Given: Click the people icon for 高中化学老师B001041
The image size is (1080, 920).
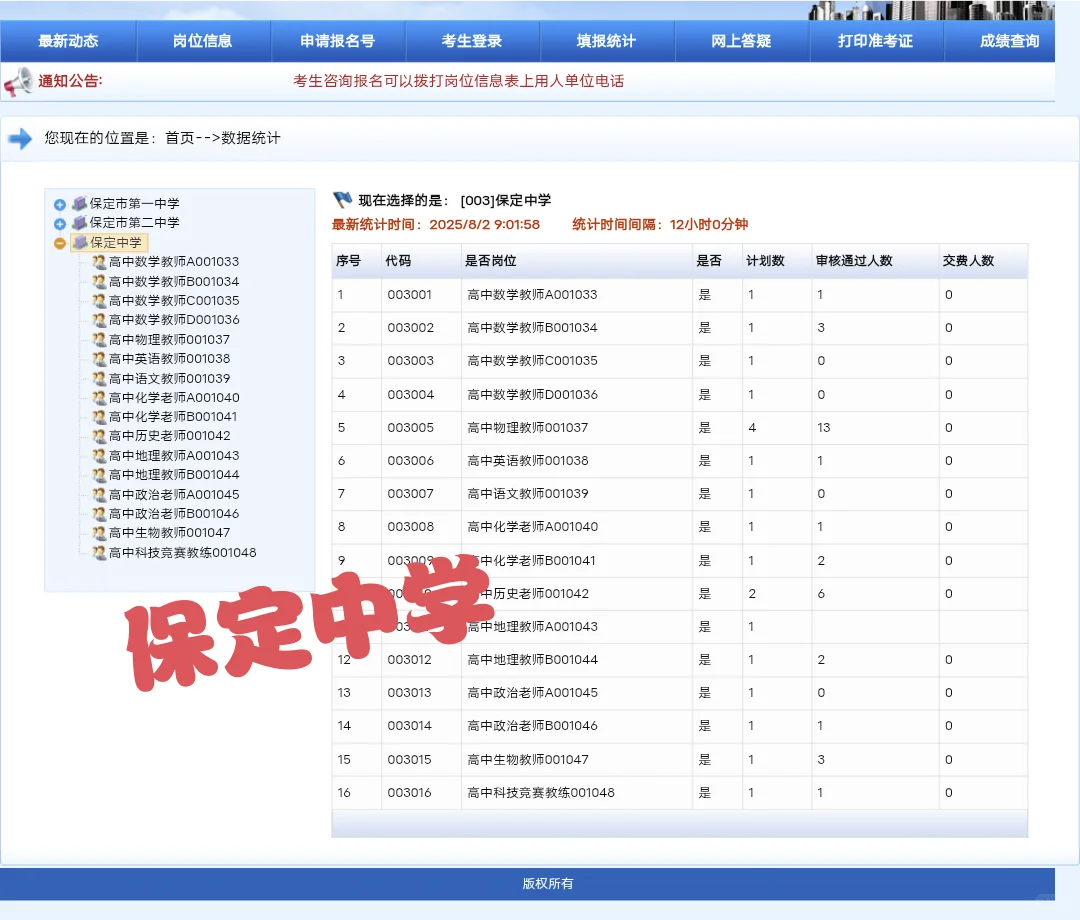Looking at the screenshot, I should (x=99, y=417).
